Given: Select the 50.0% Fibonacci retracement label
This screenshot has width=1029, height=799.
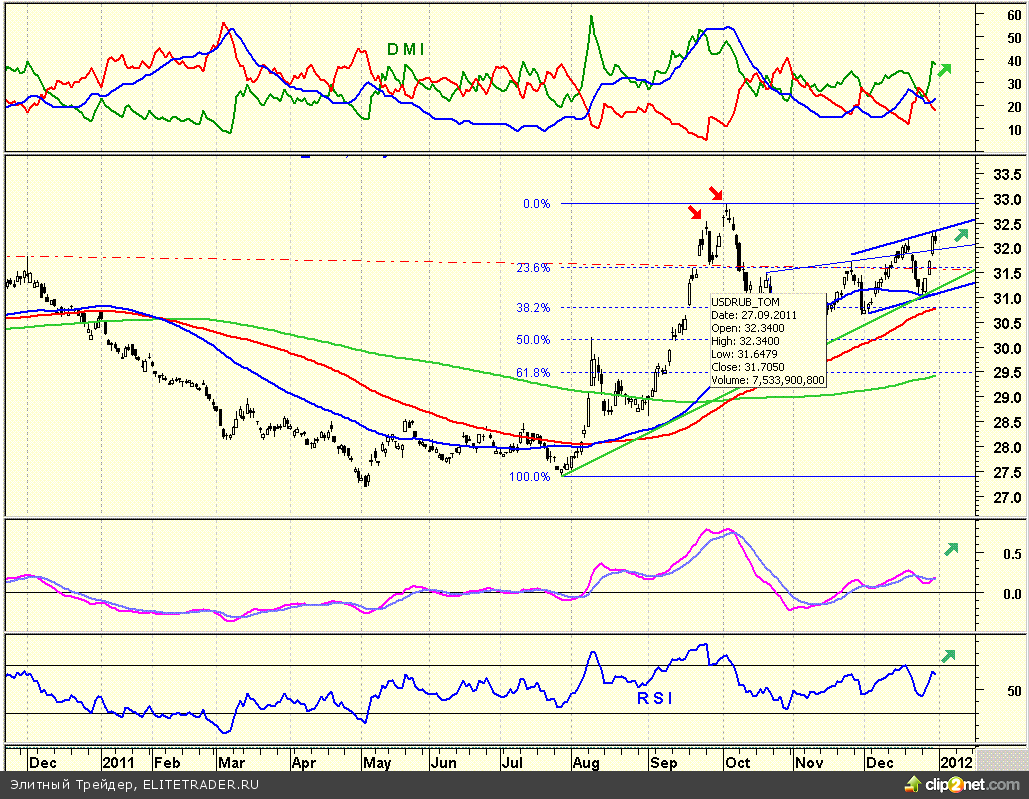Looking at the screenshot, I should pos(535,340).
